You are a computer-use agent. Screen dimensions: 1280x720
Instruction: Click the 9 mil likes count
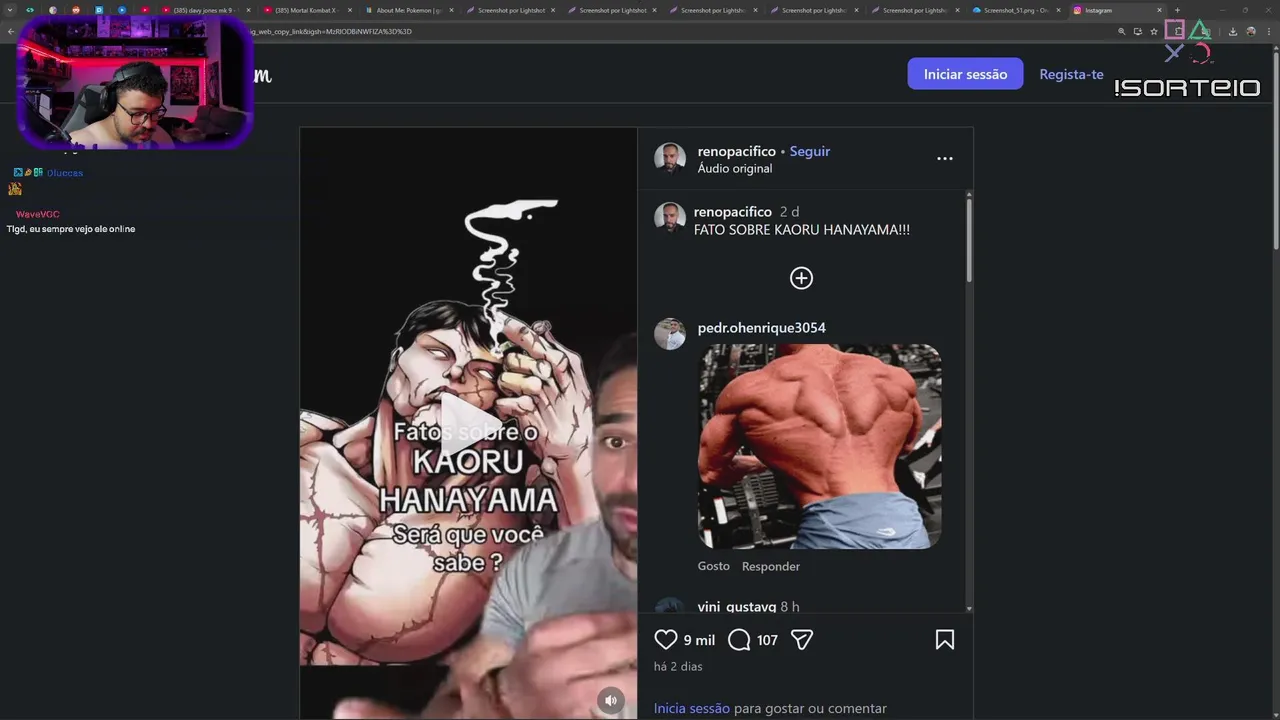(x=699, y=640)
